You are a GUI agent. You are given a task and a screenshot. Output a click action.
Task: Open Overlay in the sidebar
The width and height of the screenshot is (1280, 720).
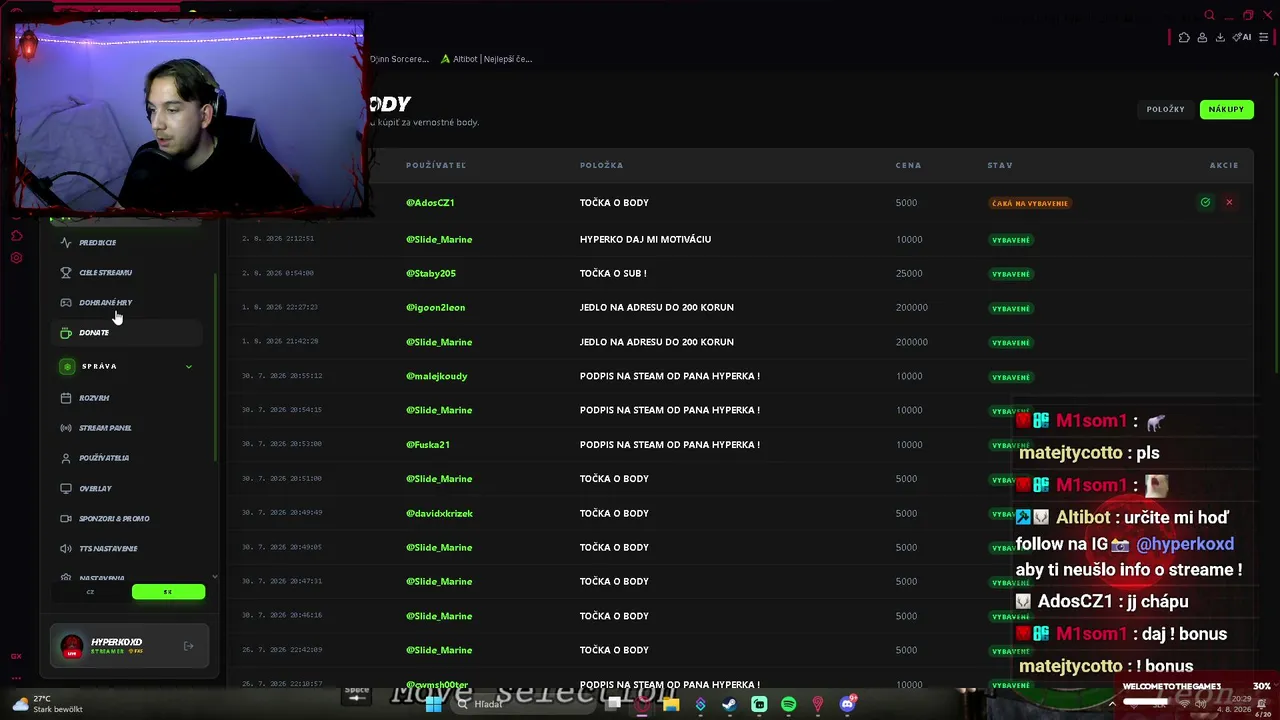click(95, 489)
